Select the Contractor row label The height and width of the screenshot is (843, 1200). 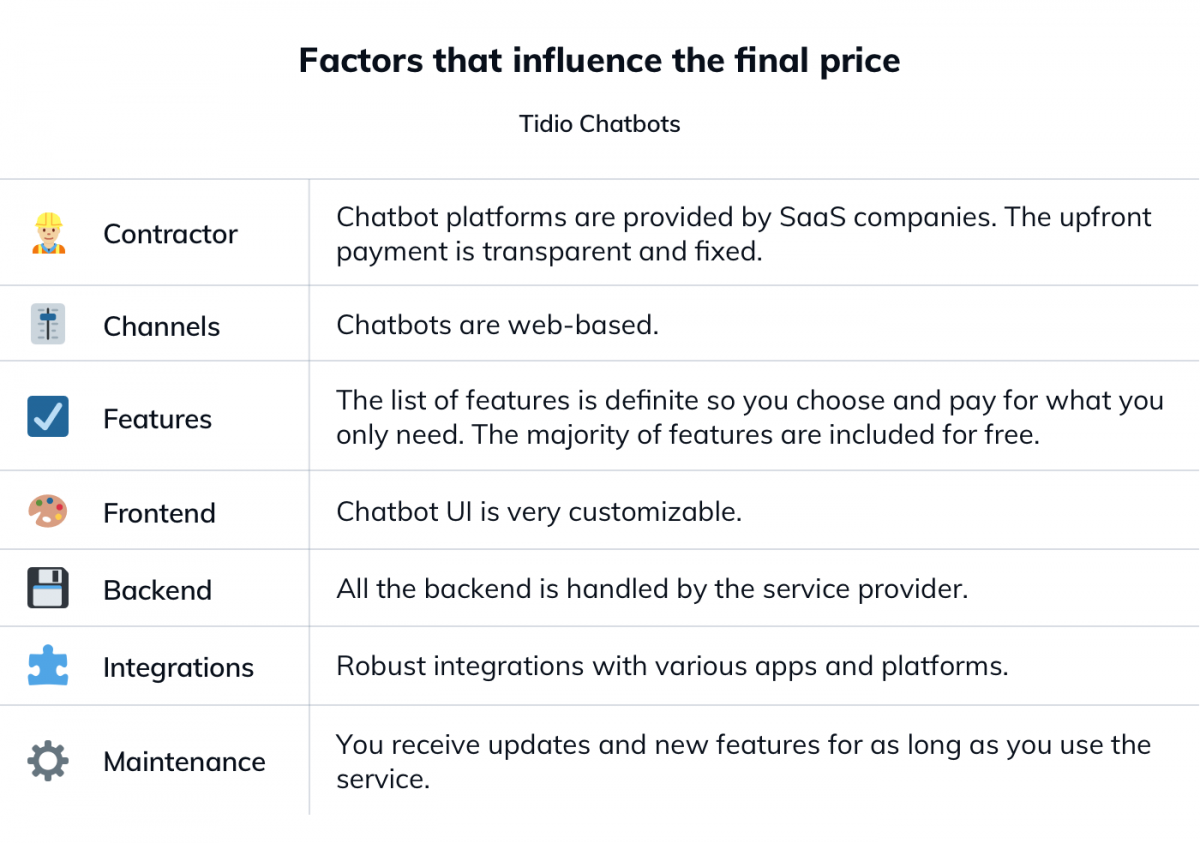(170, 234)
